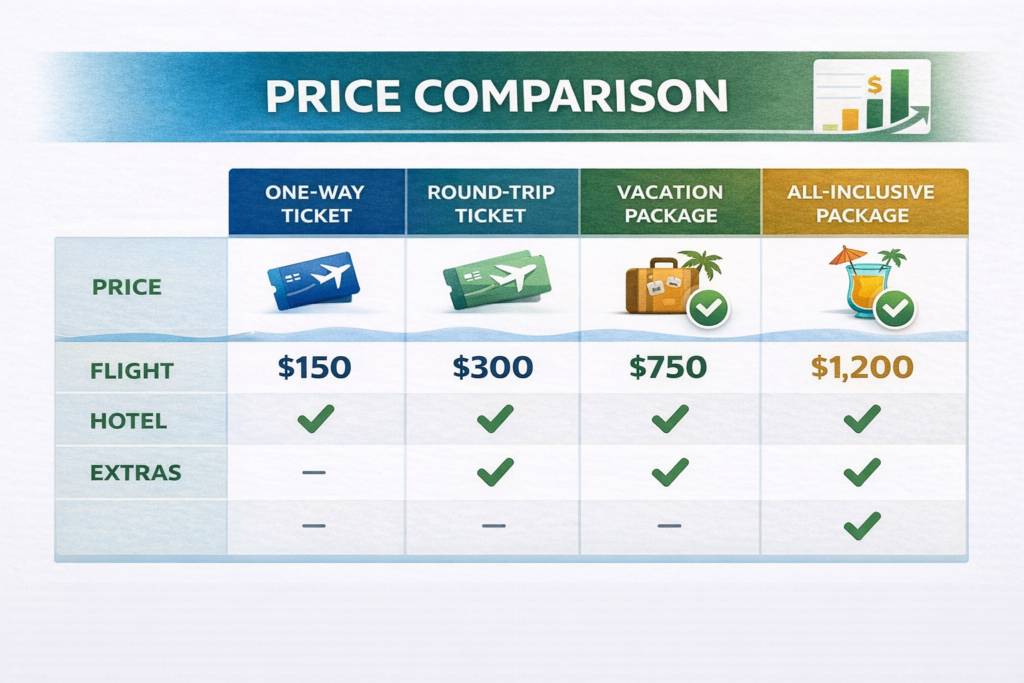Choose the All-Inclusive Package column header

pyautogui.click(x=862, y=203)
